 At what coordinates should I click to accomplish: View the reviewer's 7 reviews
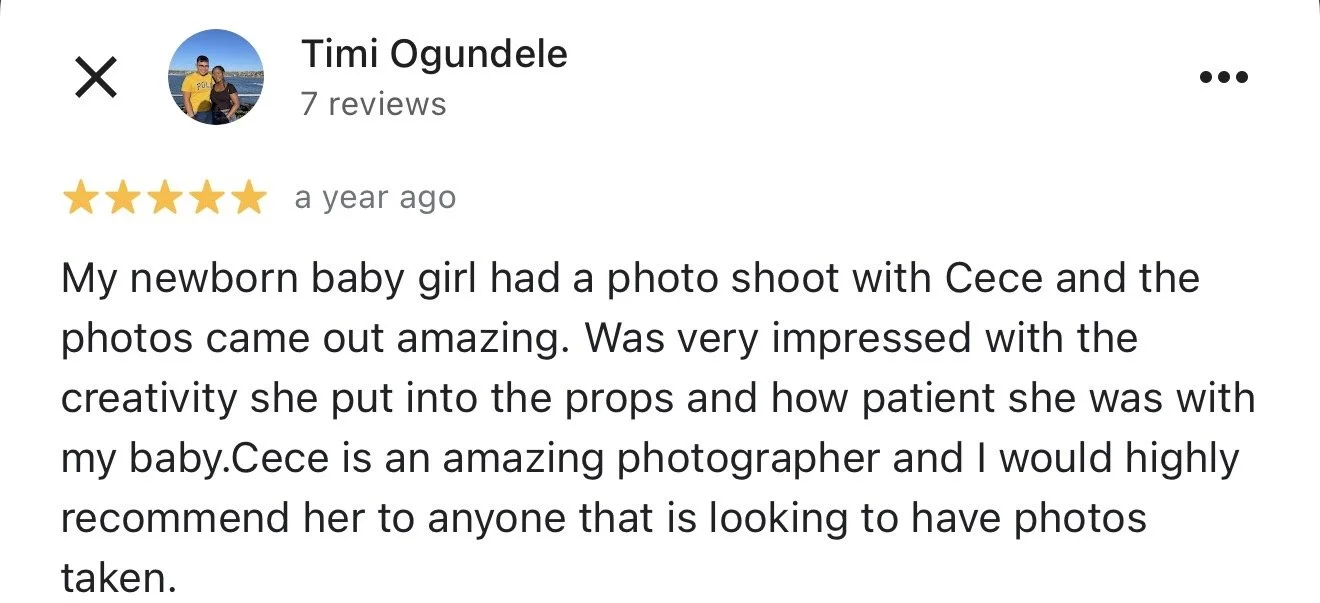pyautogui.click(x=374, y=104)
